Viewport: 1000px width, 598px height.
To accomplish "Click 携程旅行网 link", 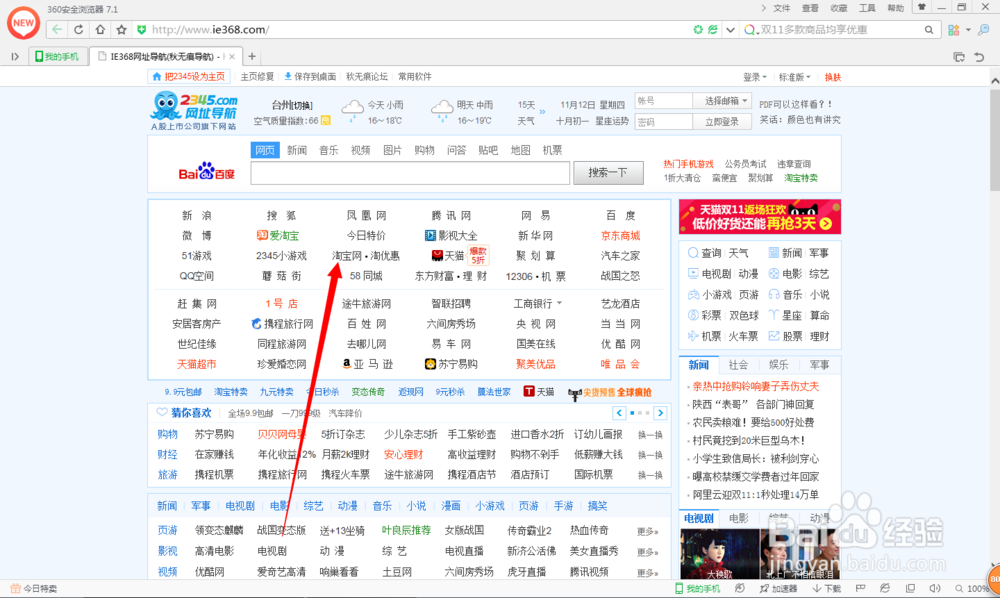I will click(283, 324).
